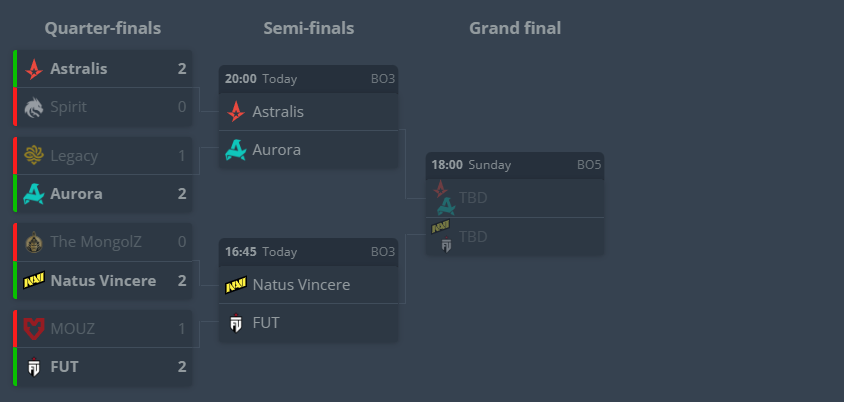Viewport: 844px width, 402px height.
Task: Click Natus Vincere logo in quarter-finals
Action: click(34, 281)
